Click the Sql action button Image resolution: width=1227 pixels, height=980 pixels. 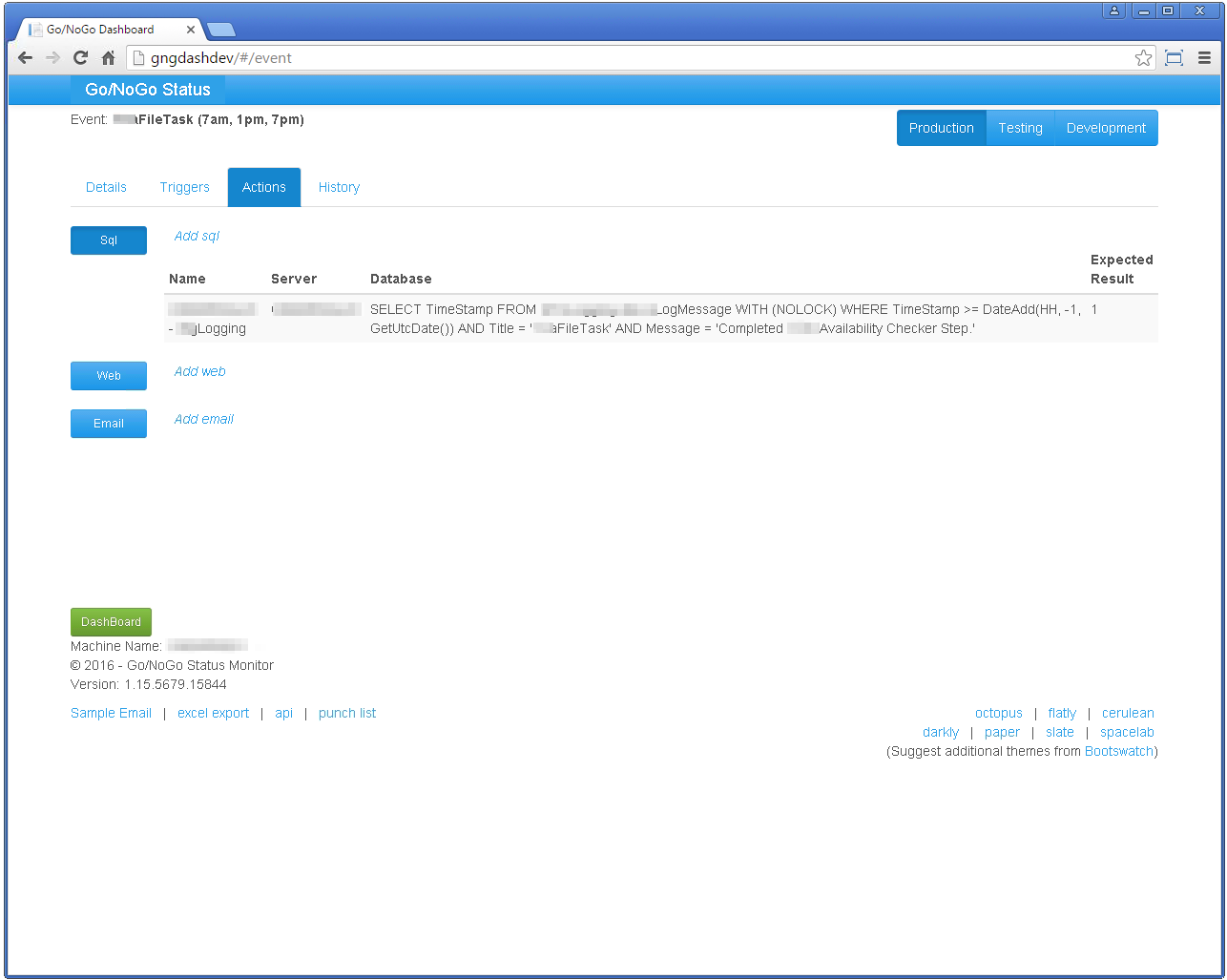(x=109, y=240)
